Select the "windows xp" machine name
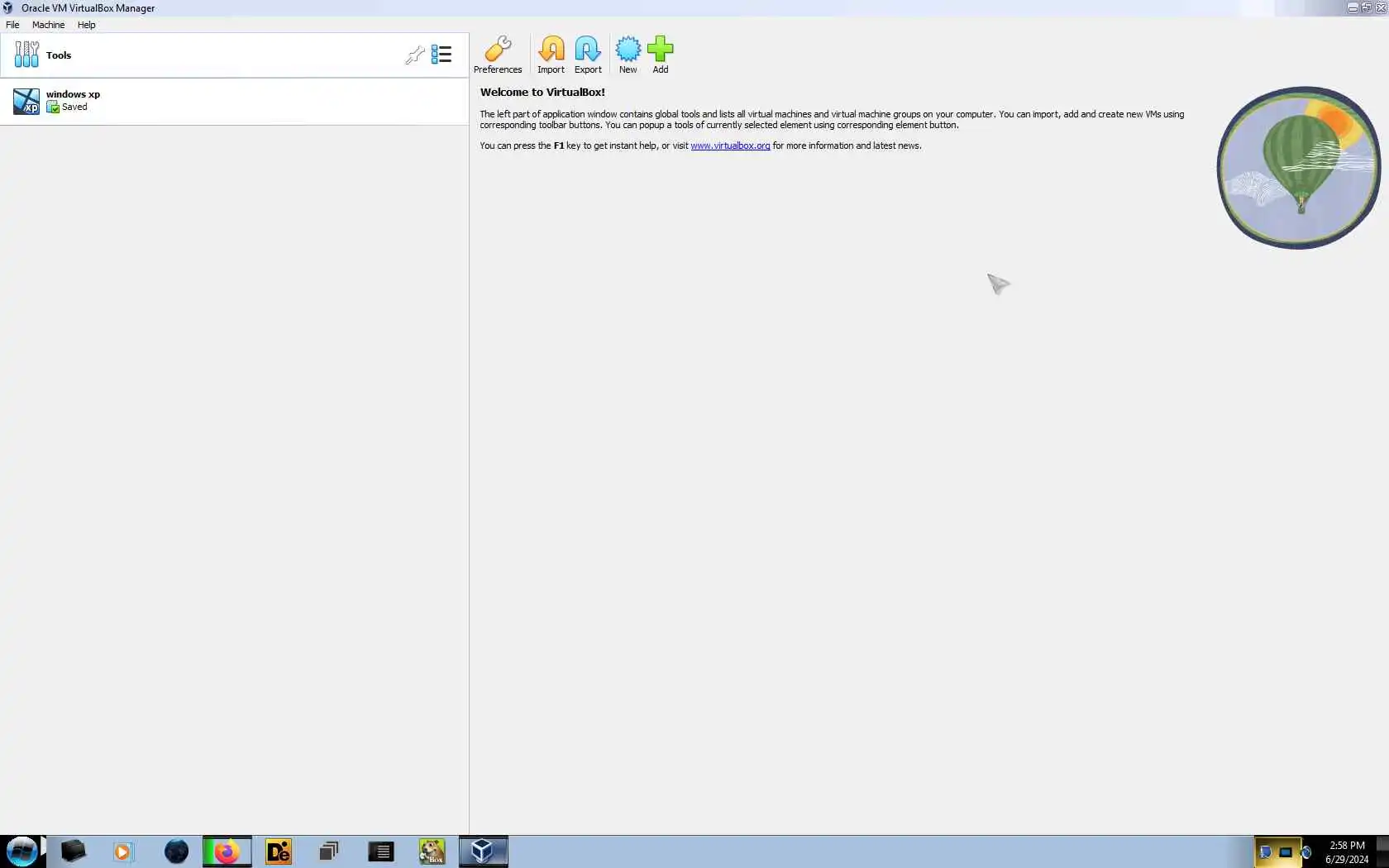Viewport: 1389px width, 868px height. pos(73,94)
